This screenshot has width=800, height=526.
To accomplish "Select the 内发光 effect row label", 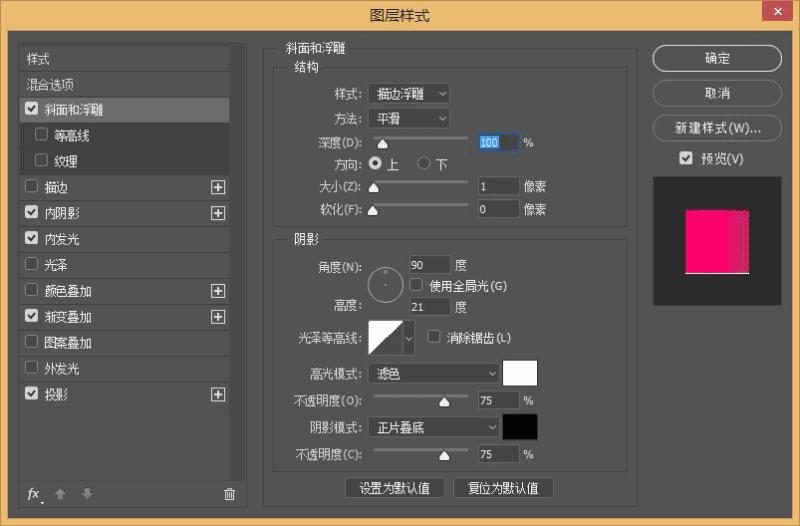I will pos(62,239).
